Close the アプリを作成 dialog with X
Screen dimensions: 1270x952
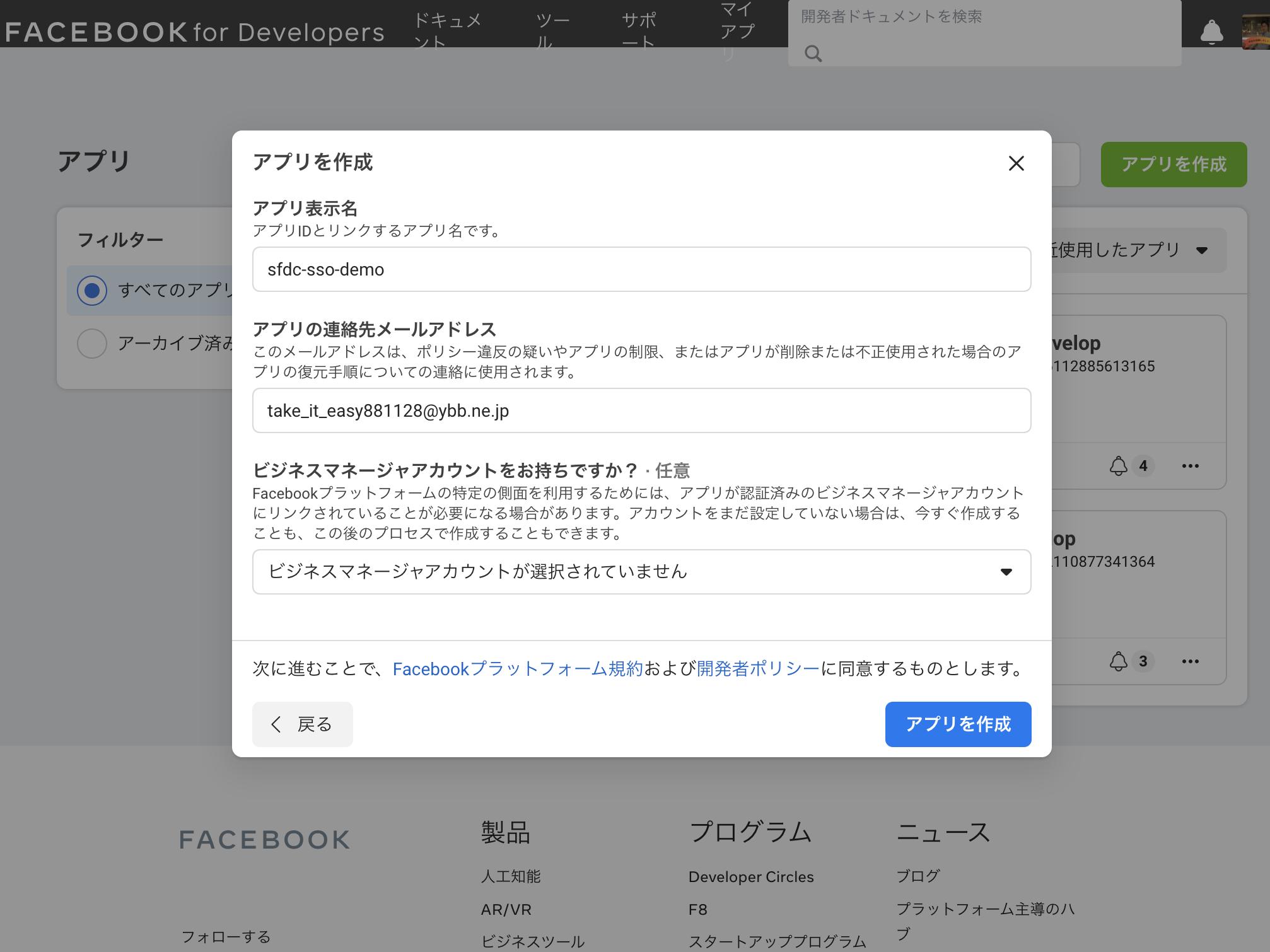click(1016, 163)
